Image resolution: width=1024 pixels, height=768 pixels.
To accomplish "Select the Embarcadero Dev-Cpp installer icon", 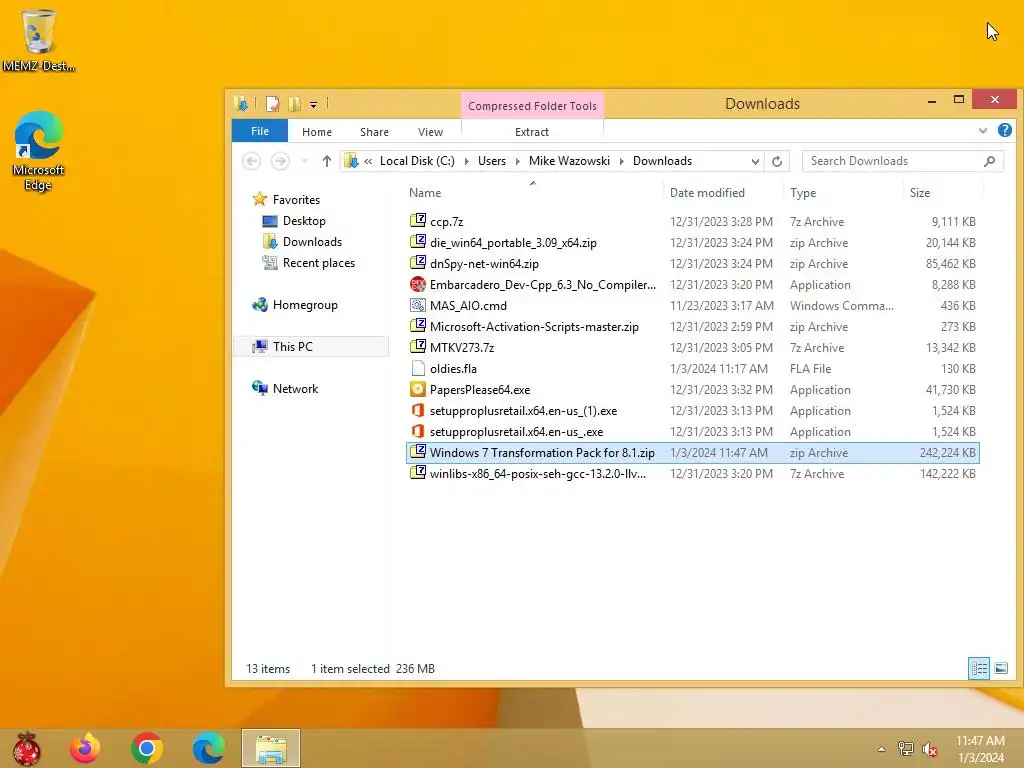I will point(418,284).
